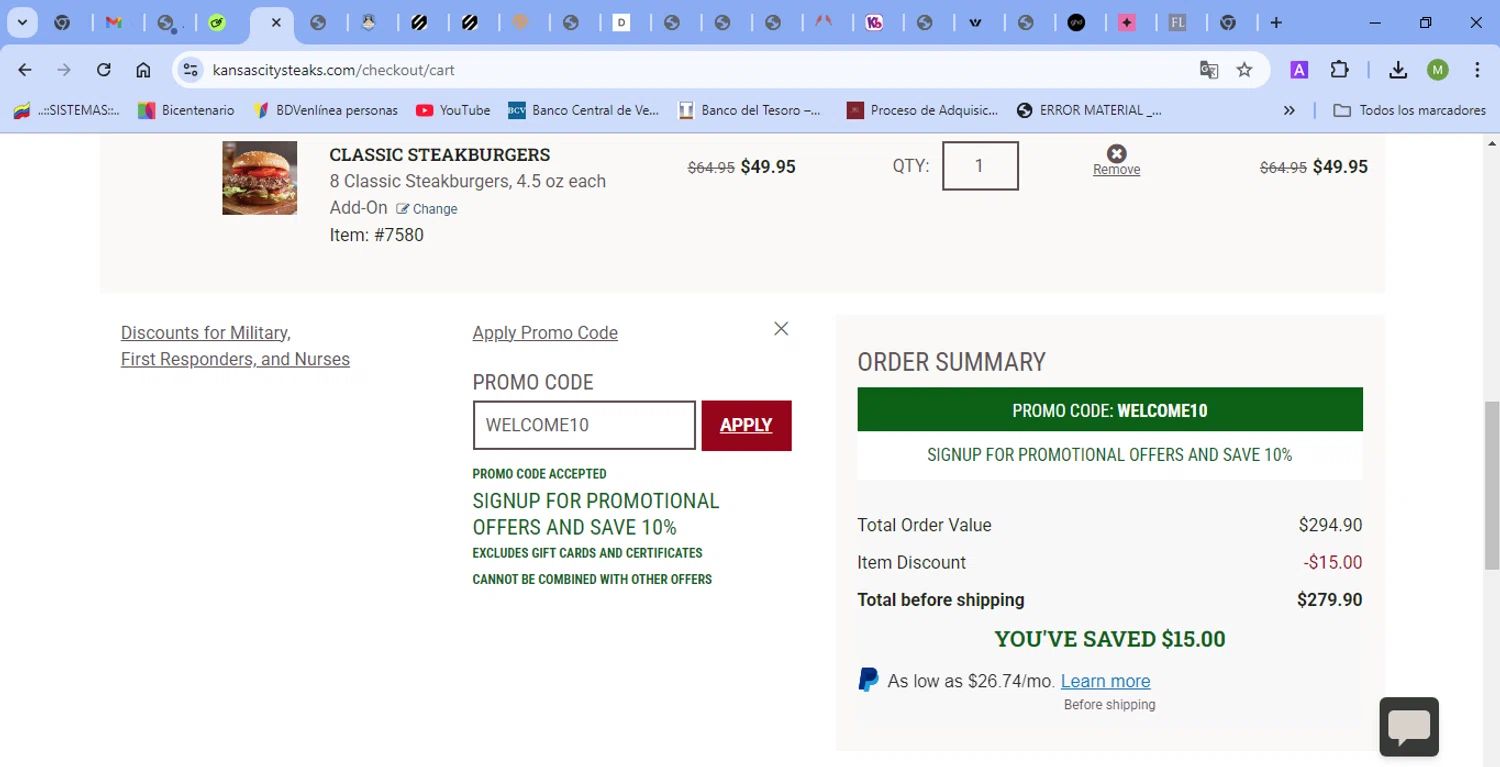Click the steakburgers quantity field
This screenshot has width=1500, height=767.
(x=980, y=166)
